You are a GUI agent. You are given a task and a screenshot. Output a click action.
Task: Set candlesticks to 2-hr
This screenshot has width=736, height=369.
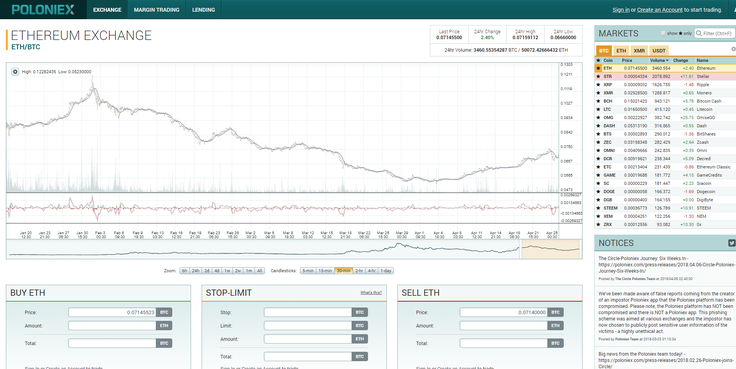pyautogui.click(x=359, y=271)
